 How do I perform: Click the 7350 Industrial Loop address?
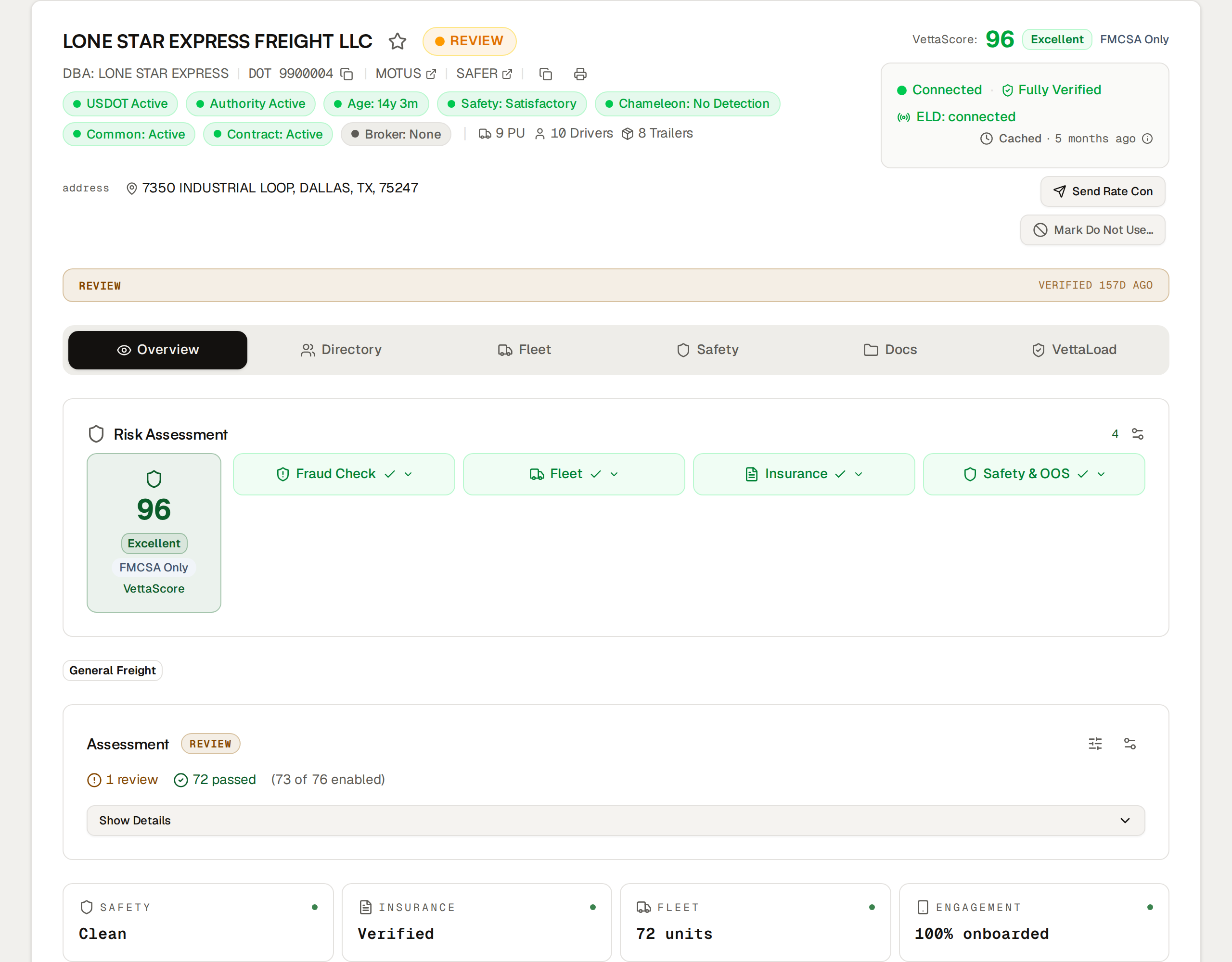click(x=281, y=189)
